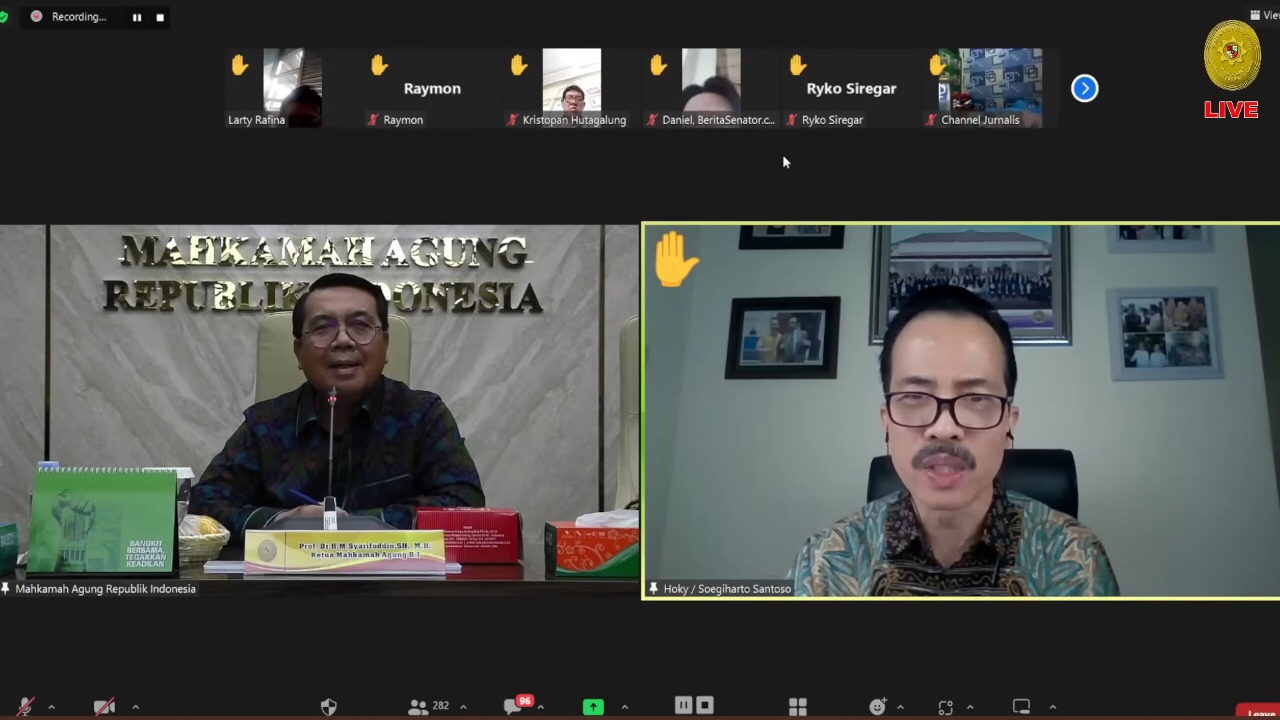Viewport: 1280px width, 720px height.
Task: Show next page of participant videos
Action: [1084, 88]
